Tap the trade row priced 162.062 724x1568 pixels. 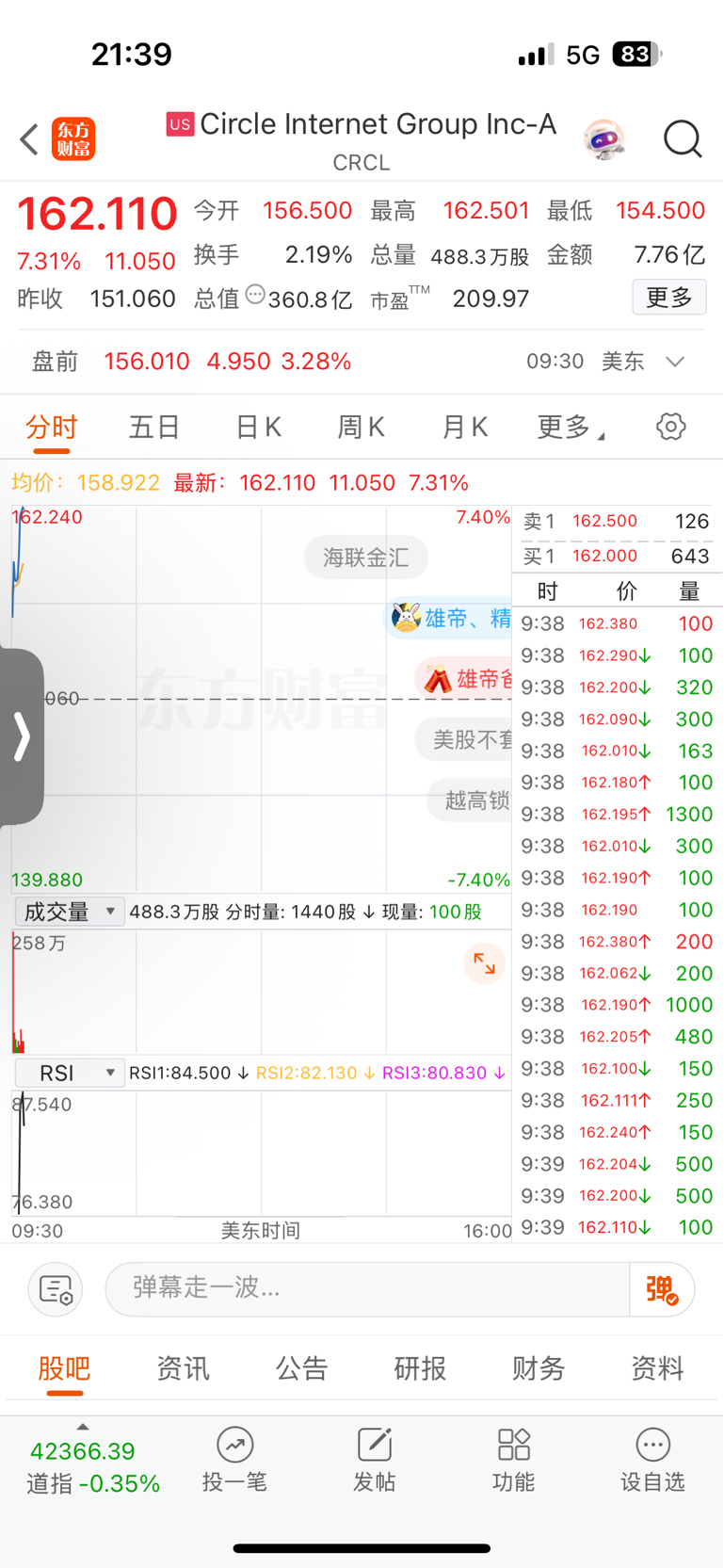(617, 973)
